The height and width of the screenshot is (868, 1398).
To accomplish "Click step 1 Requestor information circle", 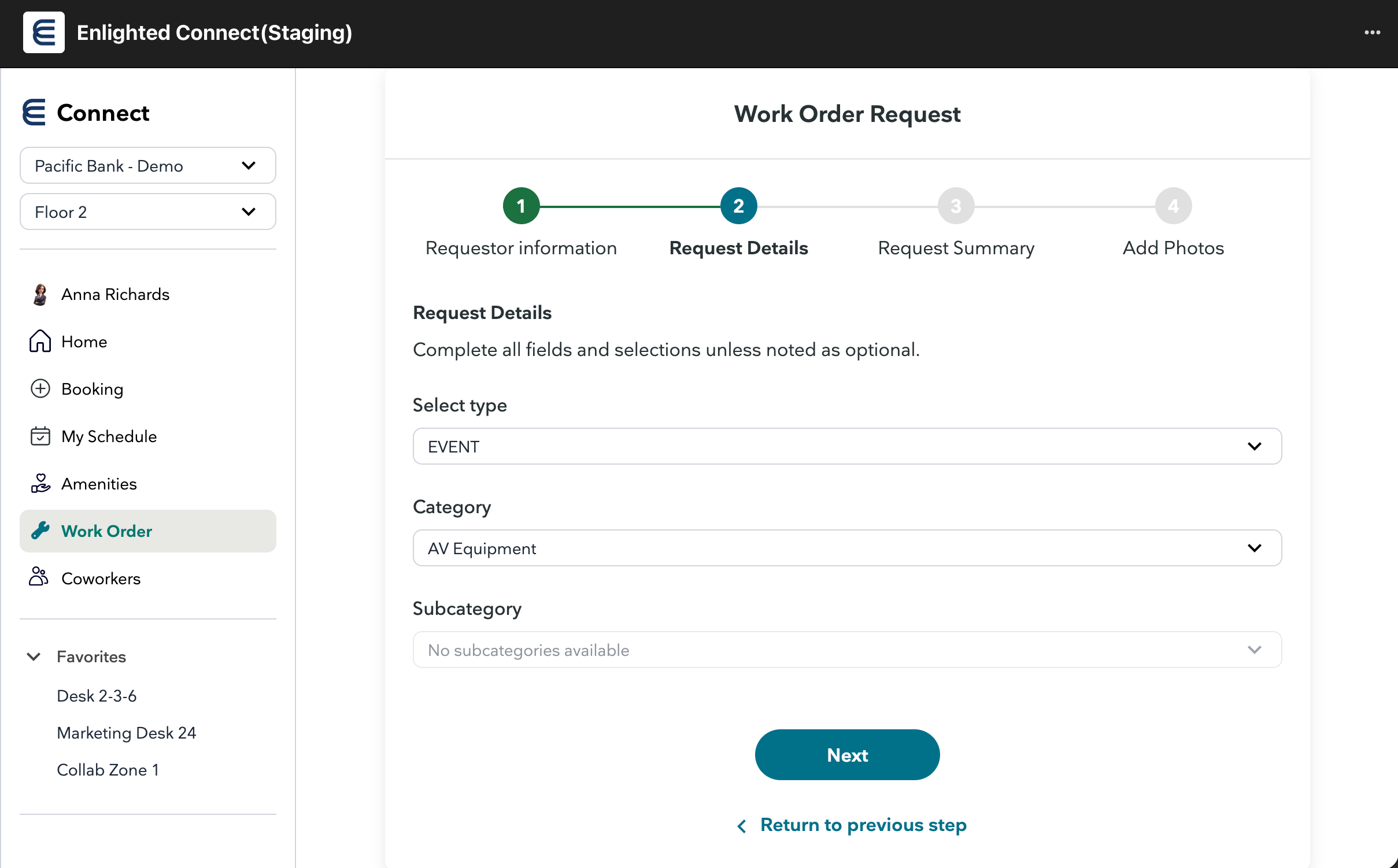I will click(x=522, y=206).
